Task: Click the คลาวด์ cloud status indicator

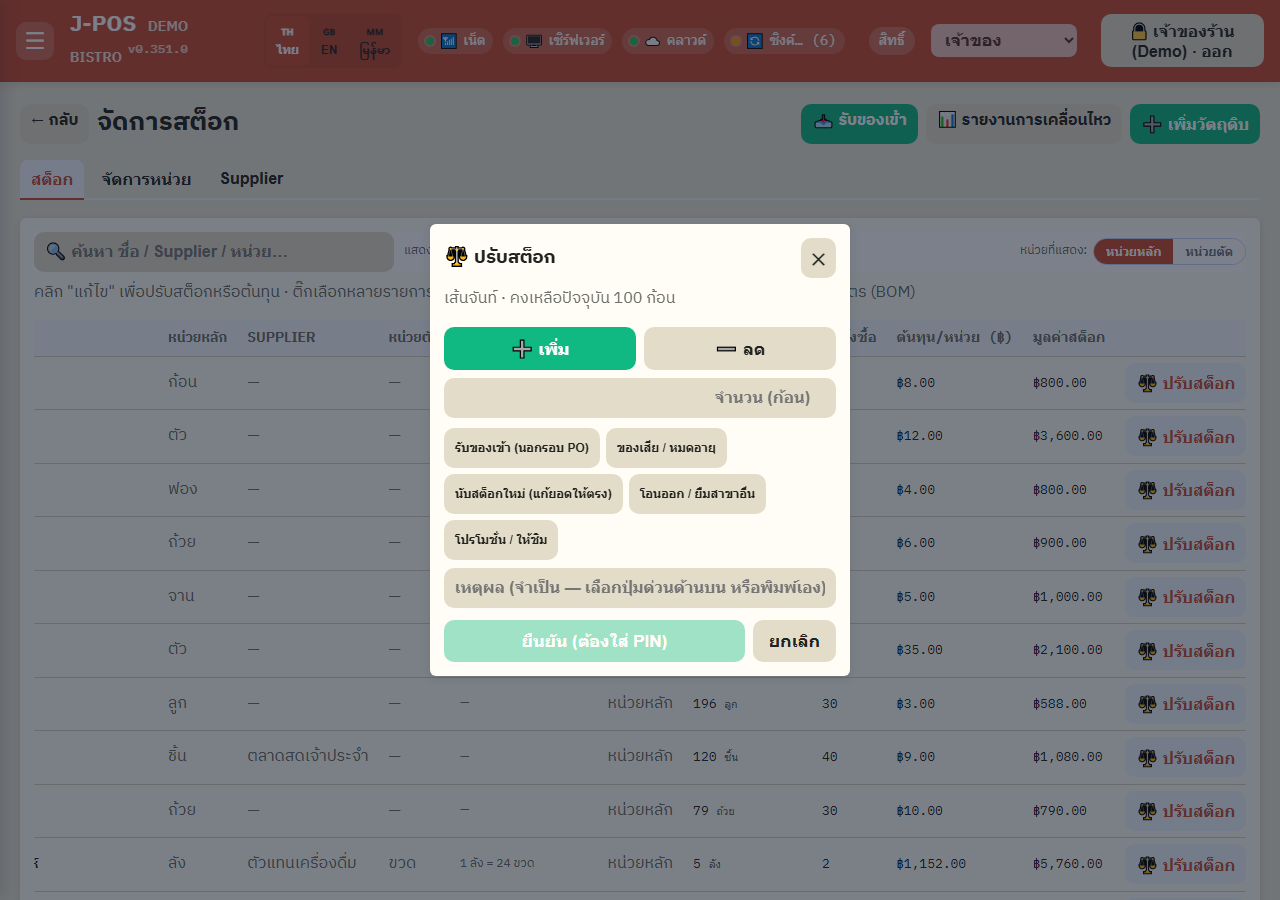Action: pos(667,41)
